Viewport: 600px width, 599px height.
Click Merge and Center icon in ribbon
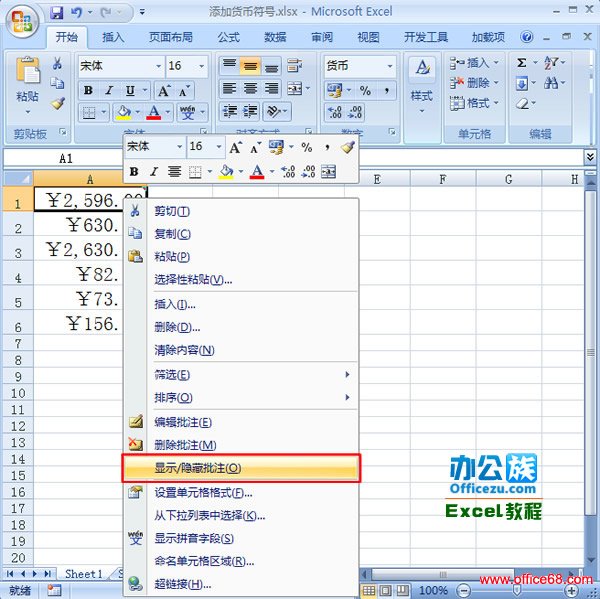point(295,89)
